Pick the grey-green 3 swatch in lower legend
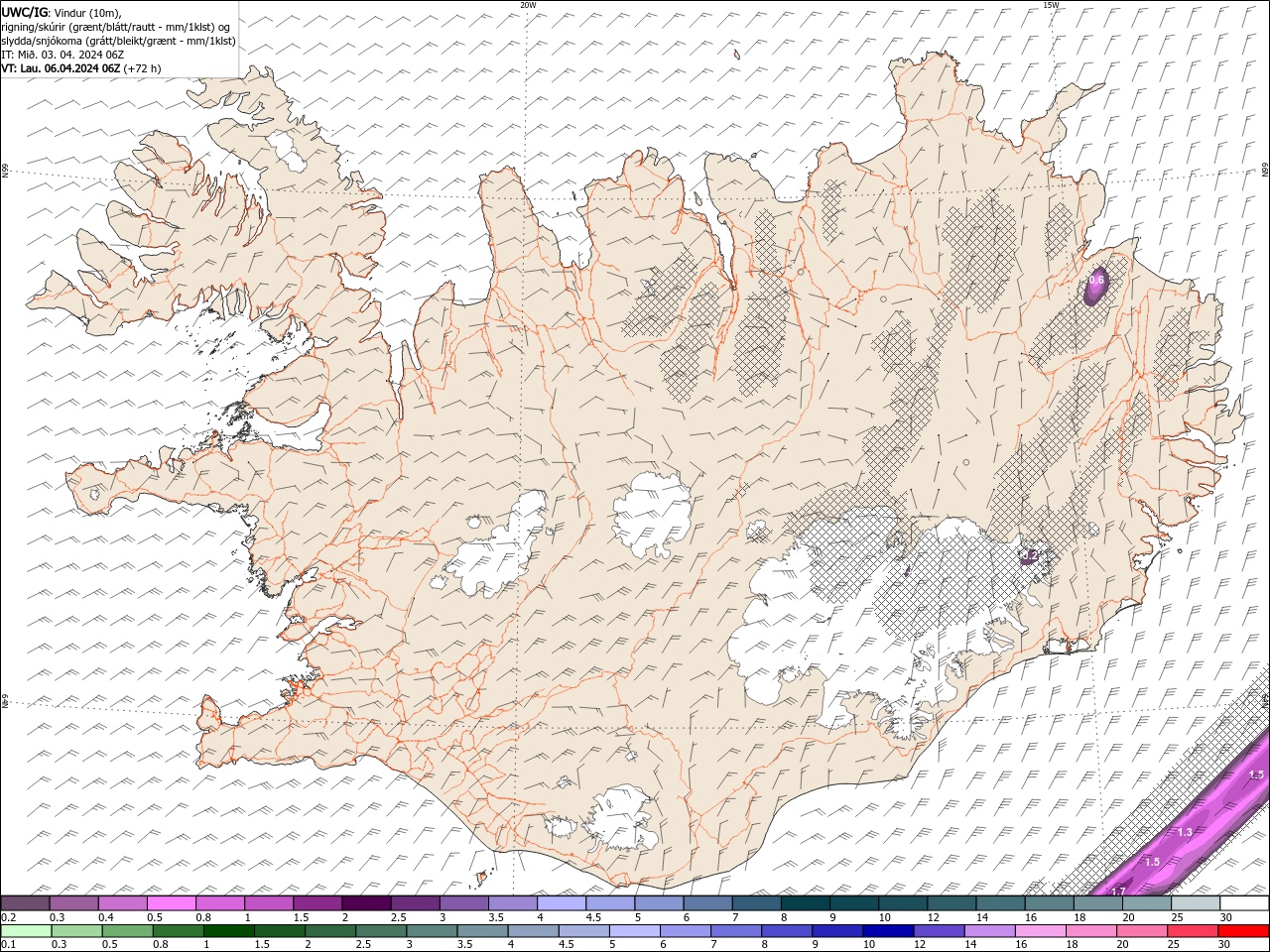 pos(433,930)
